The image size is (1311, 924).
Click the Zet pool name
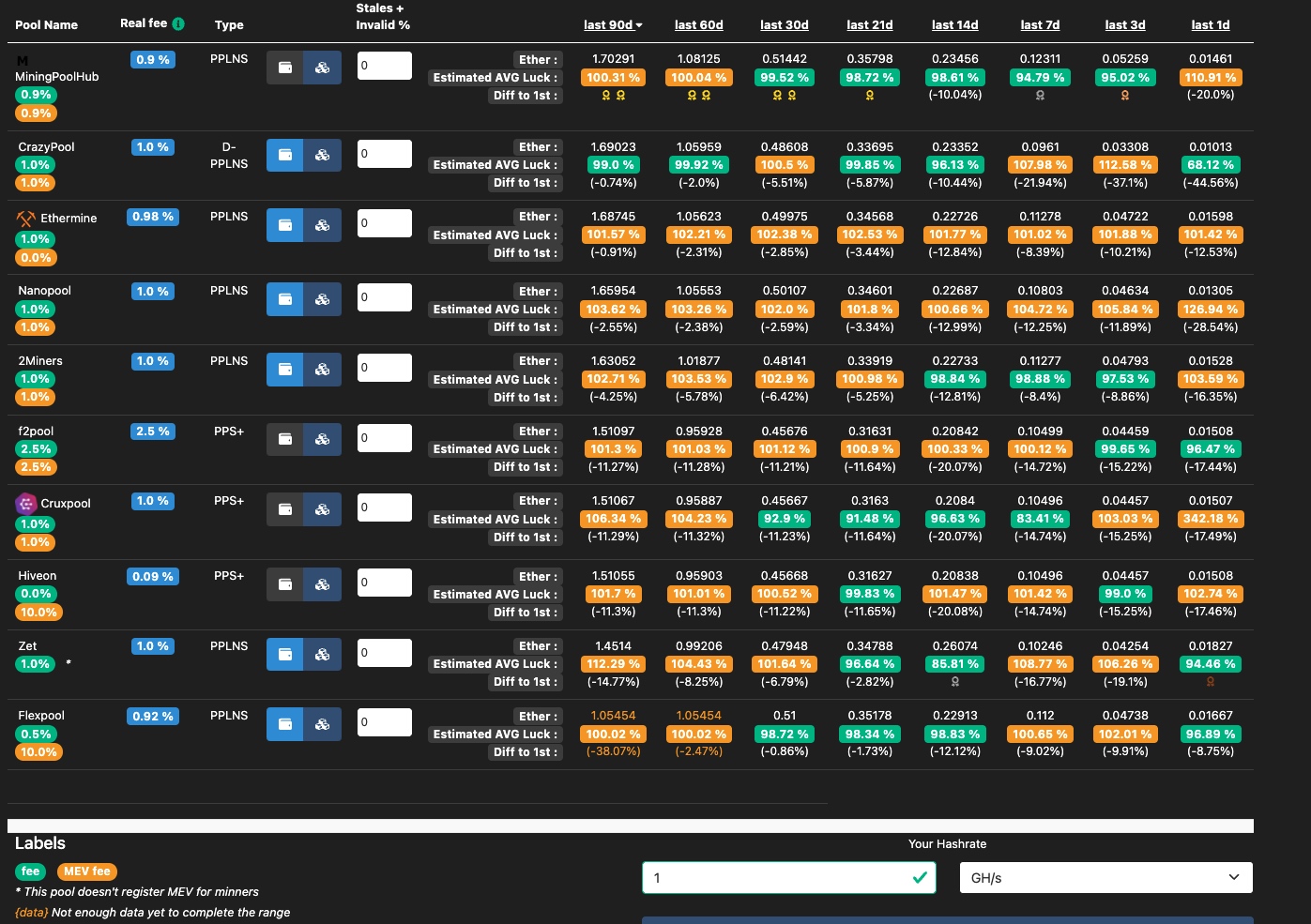click(x=27, y=646)
